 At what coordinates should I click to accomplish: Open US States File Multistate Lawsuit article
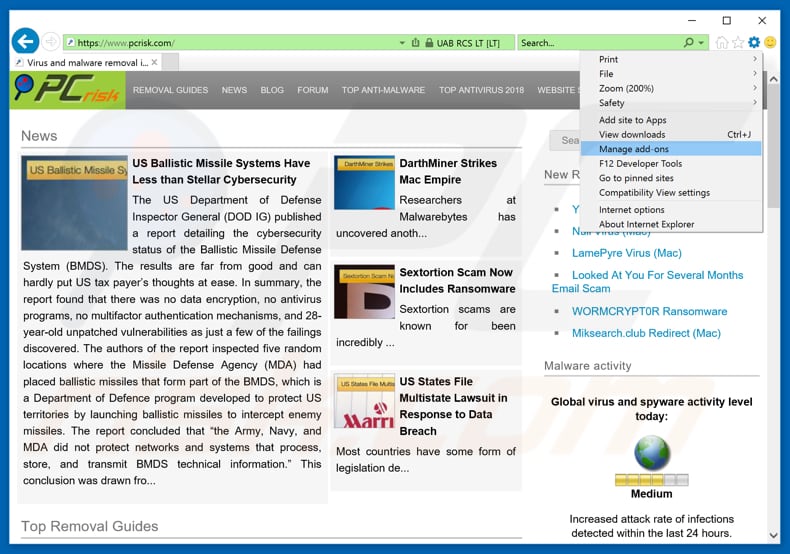pos(453,406)
